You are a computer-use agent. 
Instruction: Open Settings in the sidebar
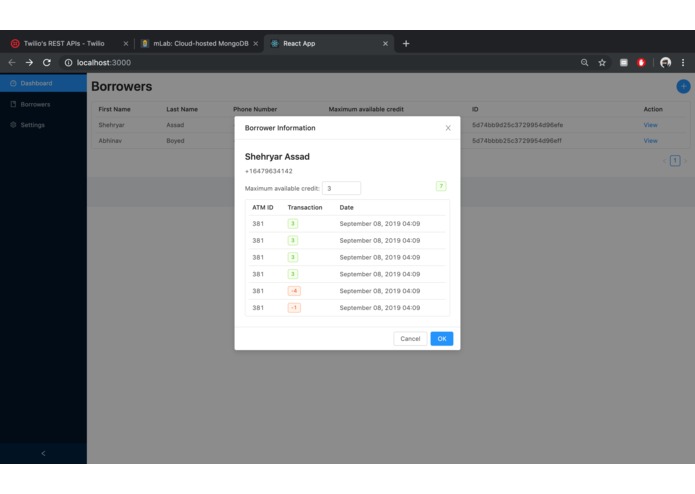43,125
